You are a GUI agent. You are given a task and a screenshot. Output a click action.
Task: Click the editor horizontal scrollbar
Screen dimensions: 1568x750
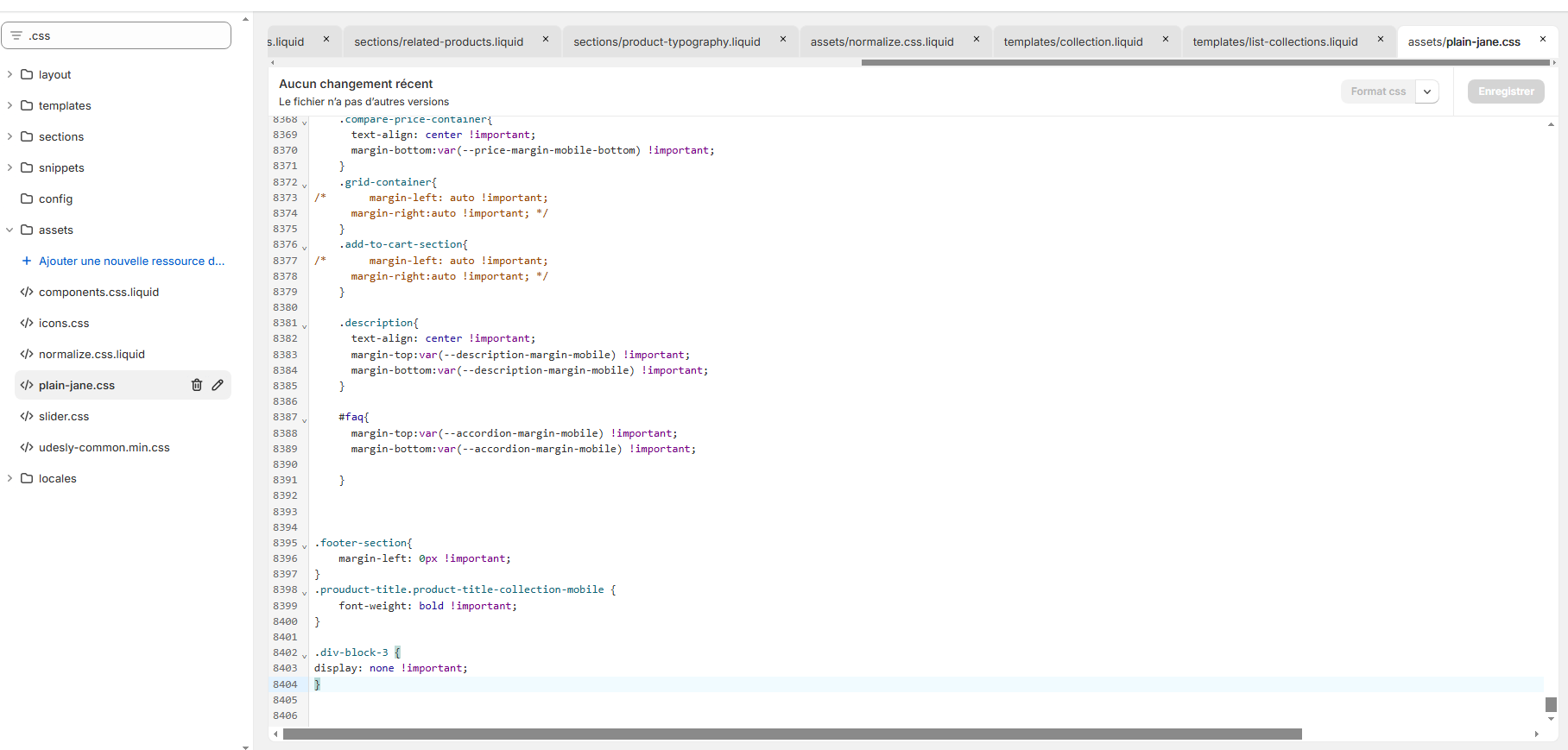point(792,734)
